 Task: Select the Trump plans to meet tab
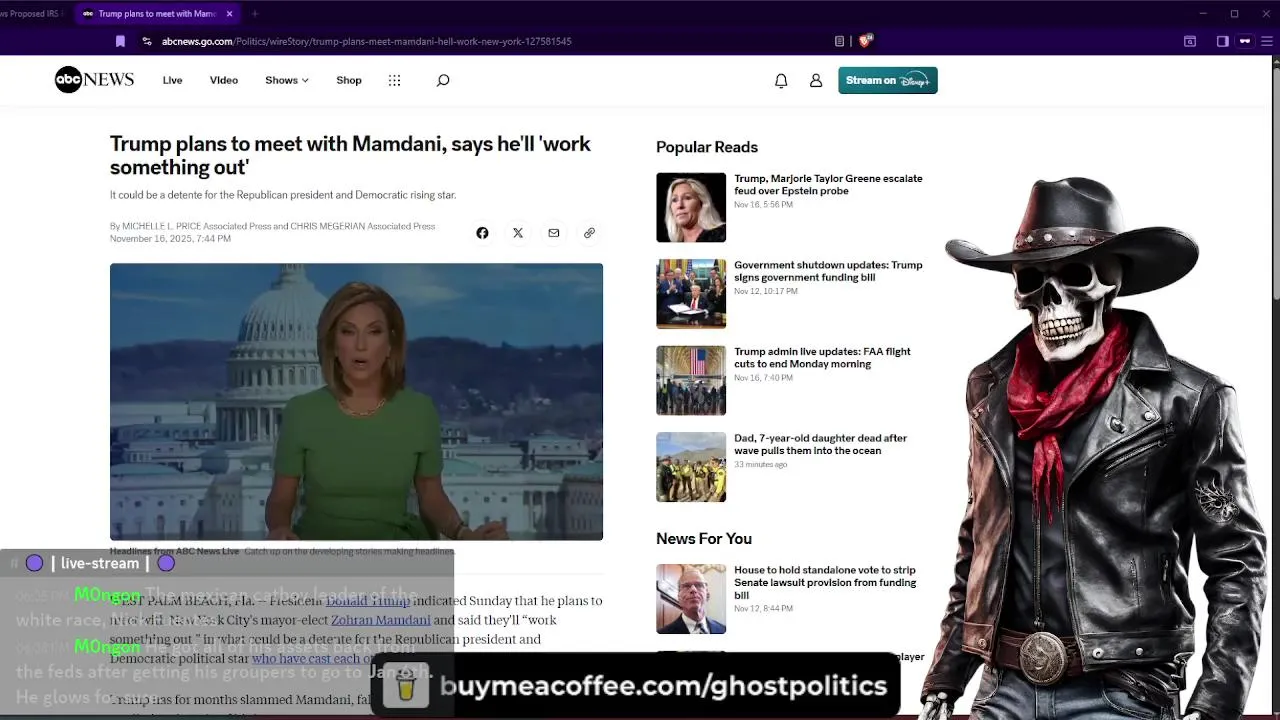pyautogui.click(x=156, y=14)
